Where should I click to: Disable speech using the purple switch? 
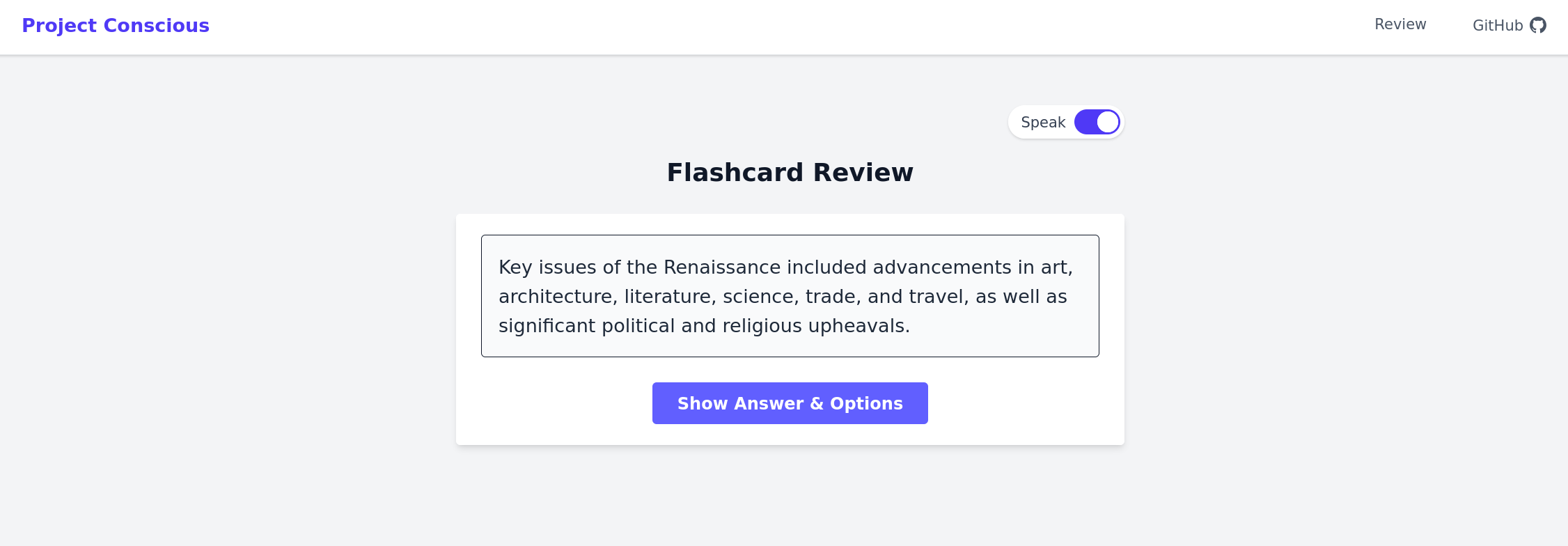pyautogui.click(x=1097, y=122)
